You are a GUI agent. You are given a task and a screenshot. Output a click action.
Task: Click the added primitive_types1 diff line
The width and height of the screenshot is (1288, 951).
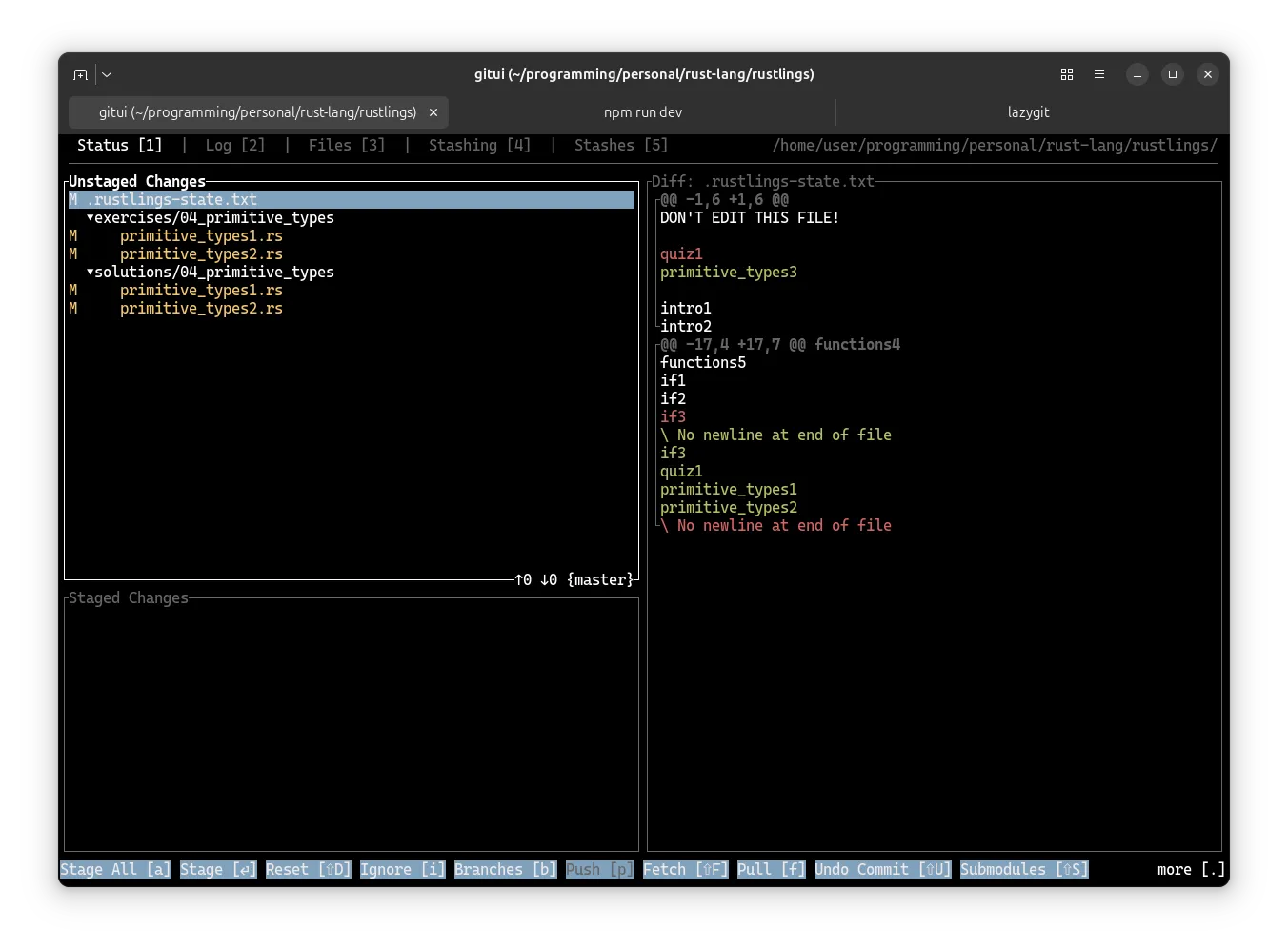pos(729,490)
